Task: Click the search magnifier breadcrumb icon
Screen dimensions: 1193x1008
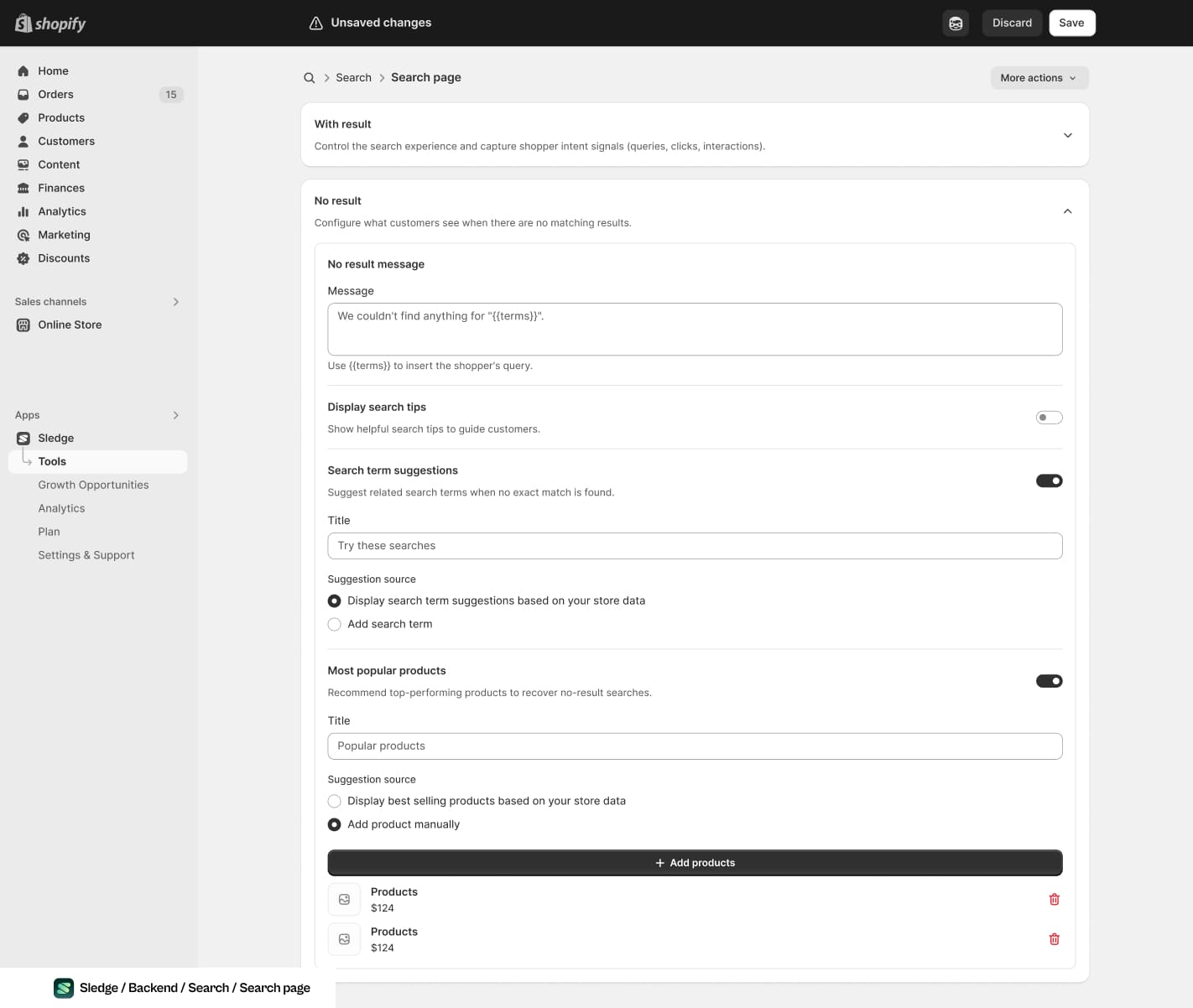Action: click(310, 78)
